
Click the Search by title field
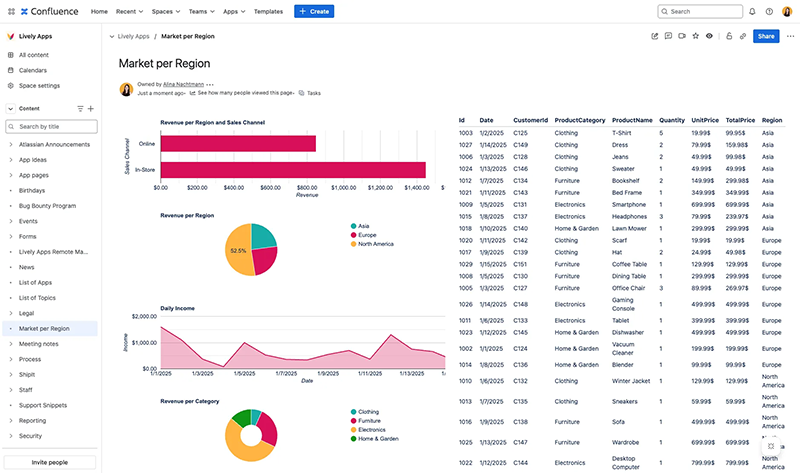coord(51,127)
